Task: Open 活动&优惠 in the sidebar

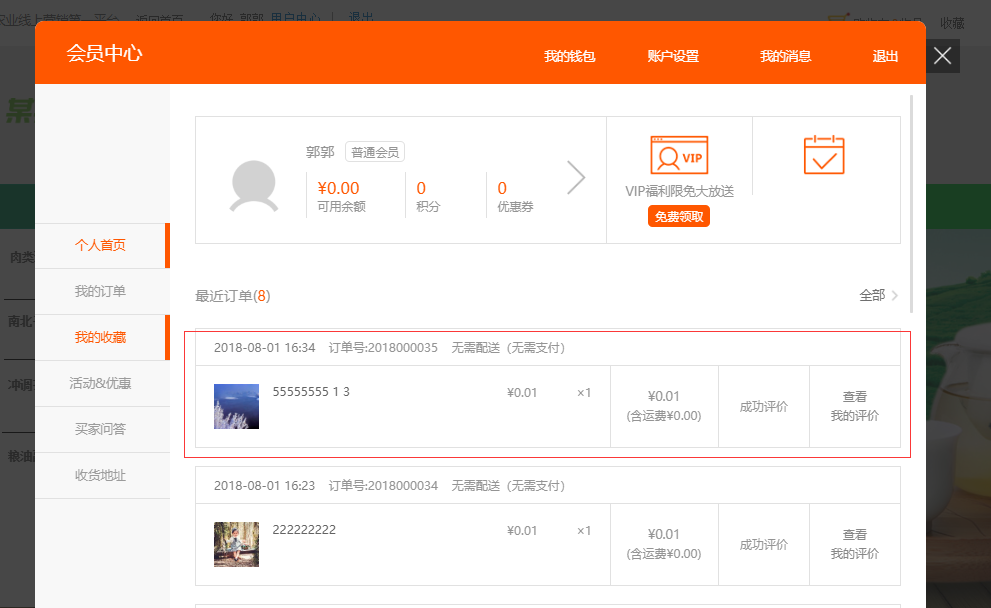Action: (100, 384)
